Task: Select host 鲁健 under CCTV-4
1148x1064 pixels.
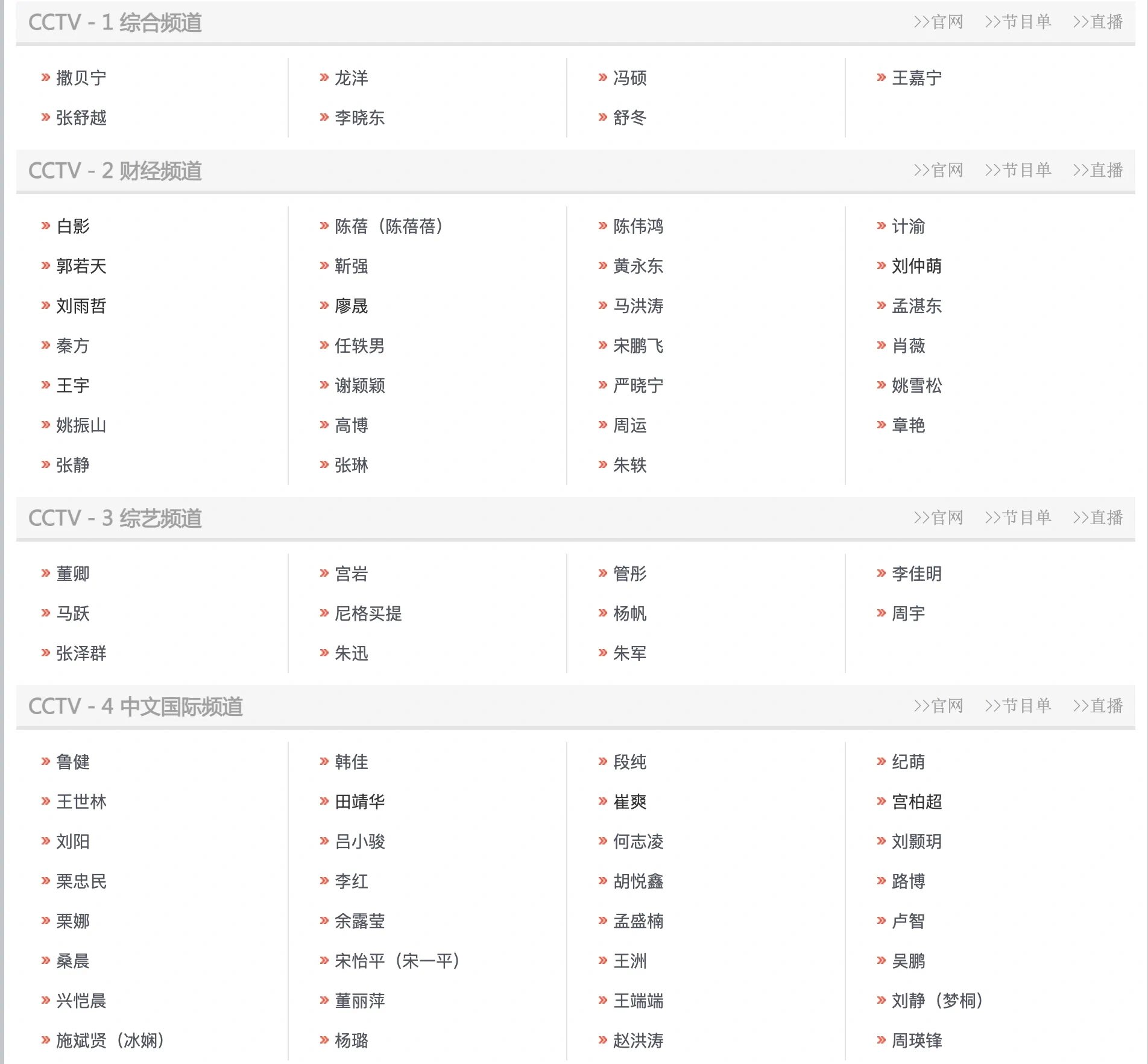Action: (x=73, y=762)
